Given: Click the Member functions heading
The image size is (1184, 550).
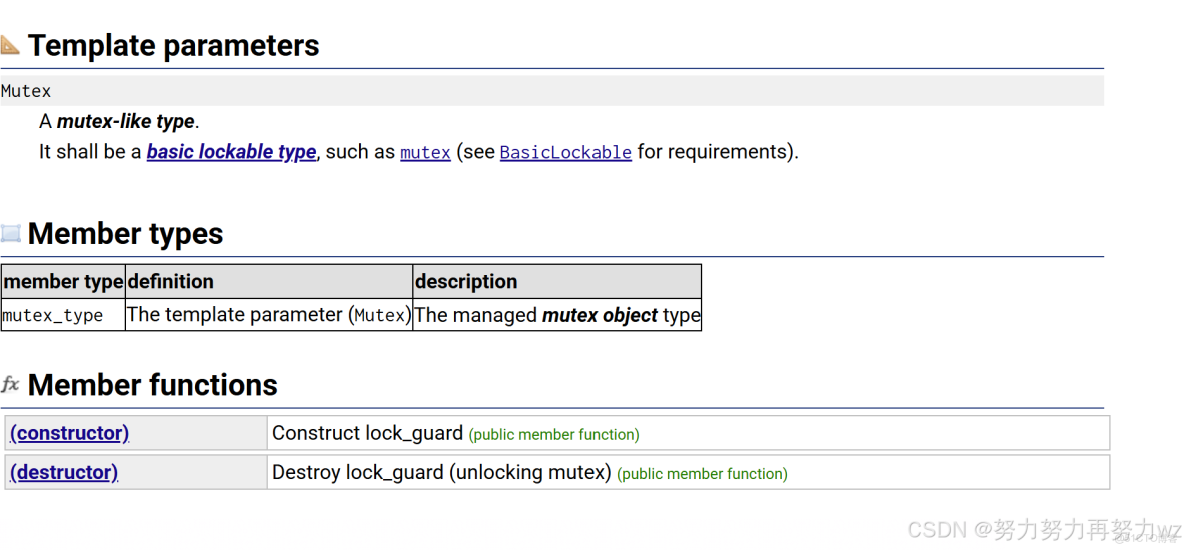Looking at the screenshot, I should (152, 385).
